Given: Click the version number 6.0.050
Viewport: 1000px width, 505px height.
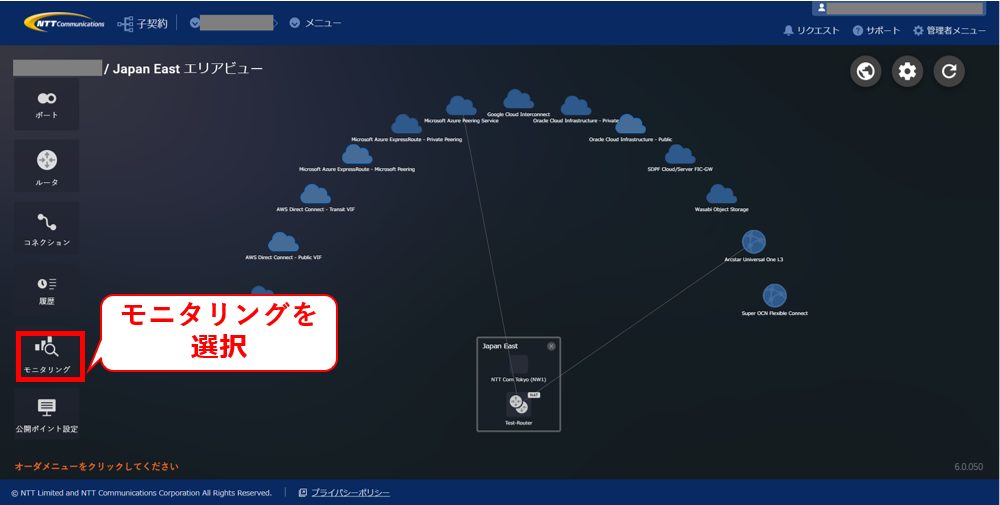Looking at the screenshot, I should 969,467.
